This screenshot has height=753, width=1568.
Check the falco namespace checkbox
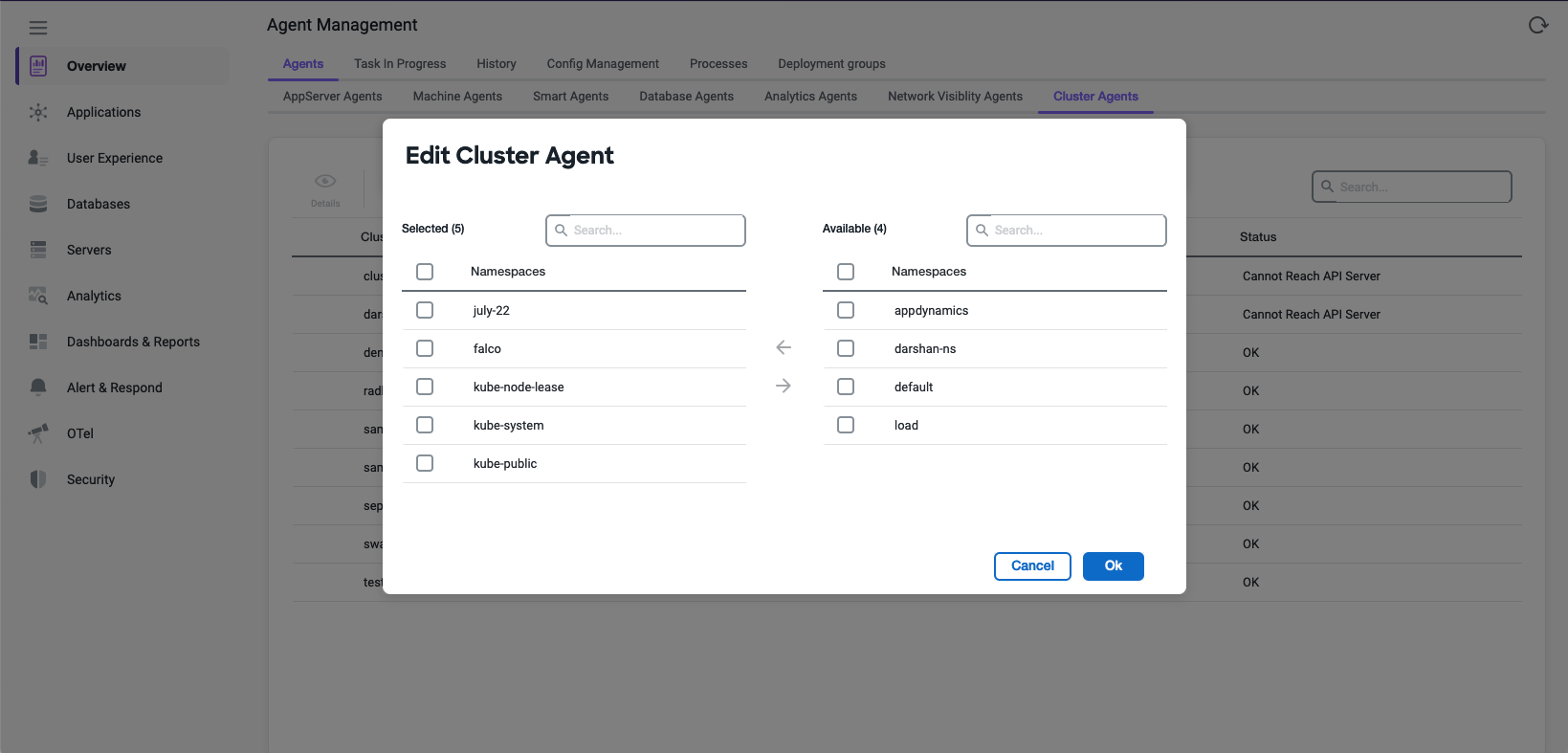pos(425,348)
